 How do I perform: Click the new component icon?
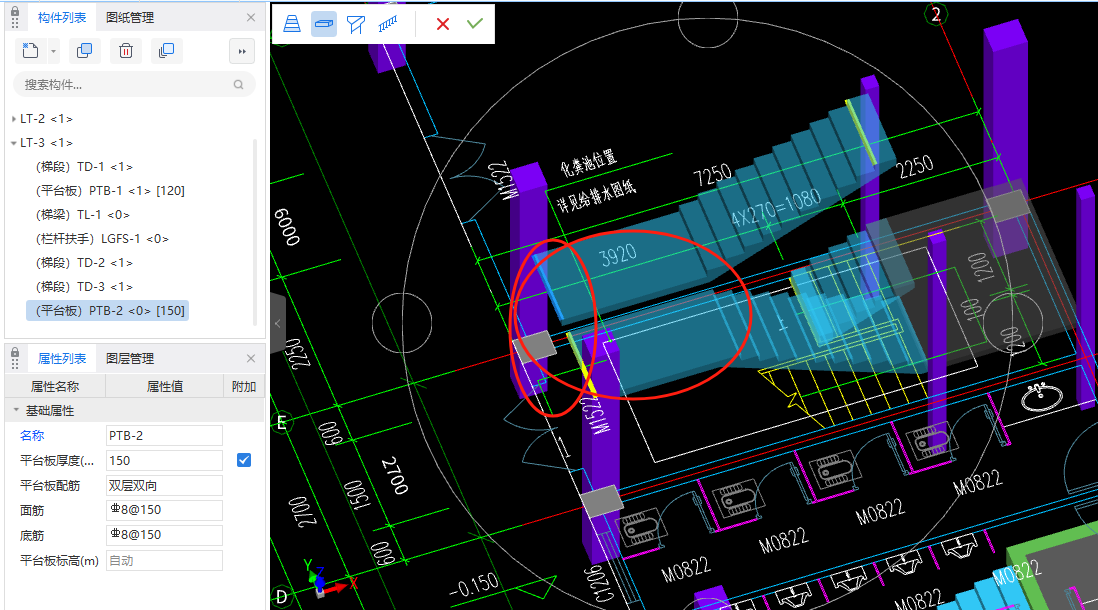click(30, 50)
